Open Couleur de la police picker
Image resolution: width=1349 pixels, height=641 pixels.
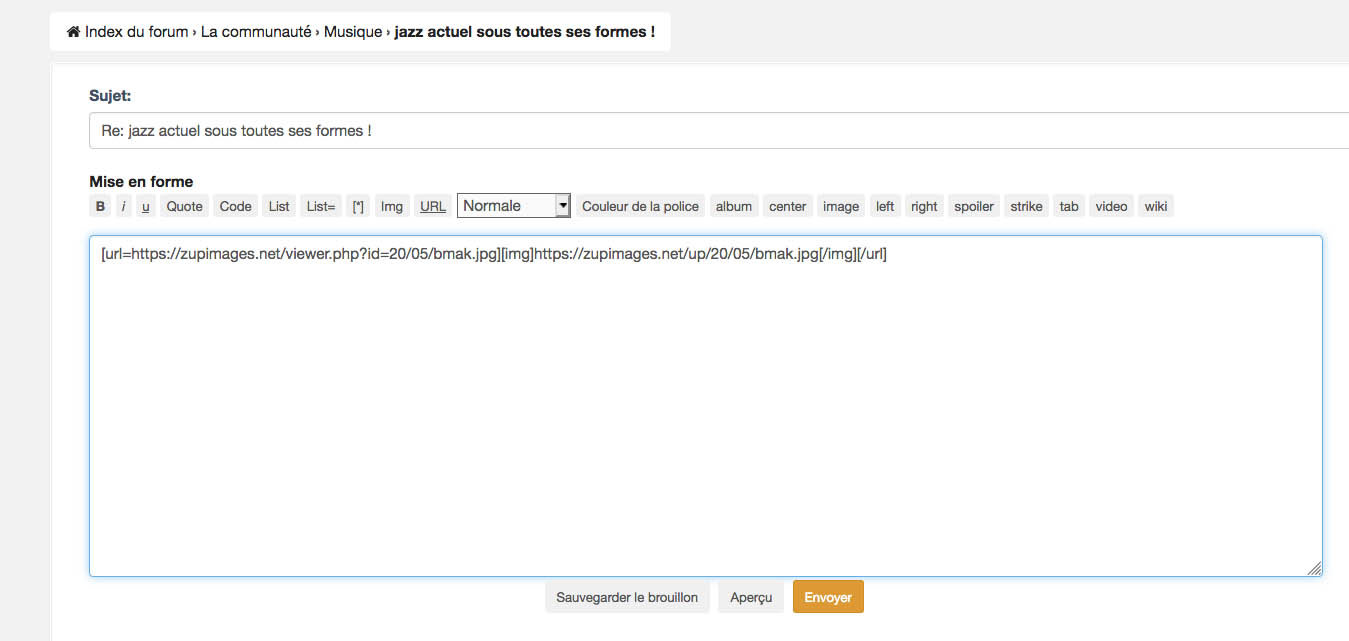point(640,206)
